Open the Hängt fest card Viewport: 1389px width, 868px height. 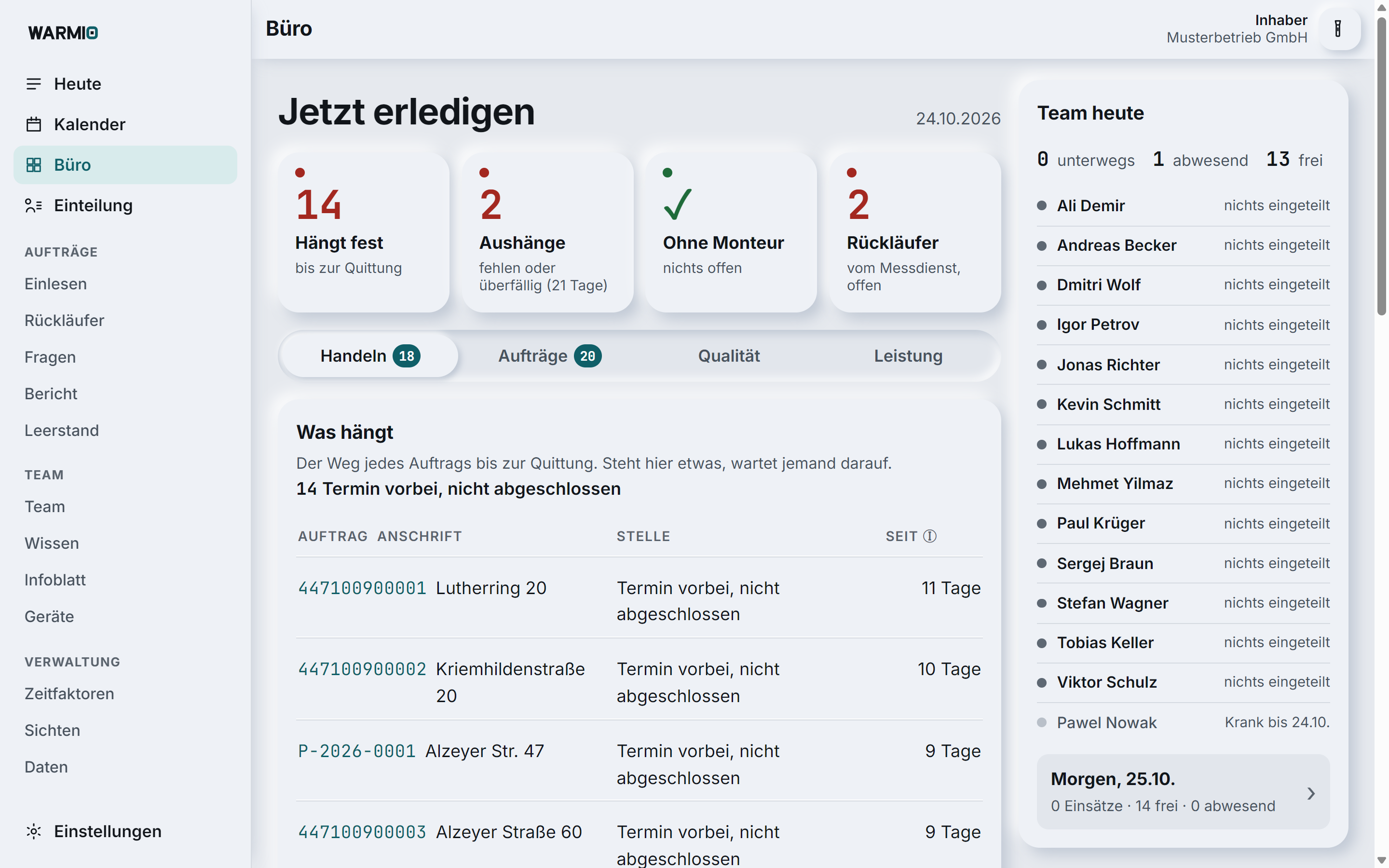pyautogui.click(x=364, y=232)
